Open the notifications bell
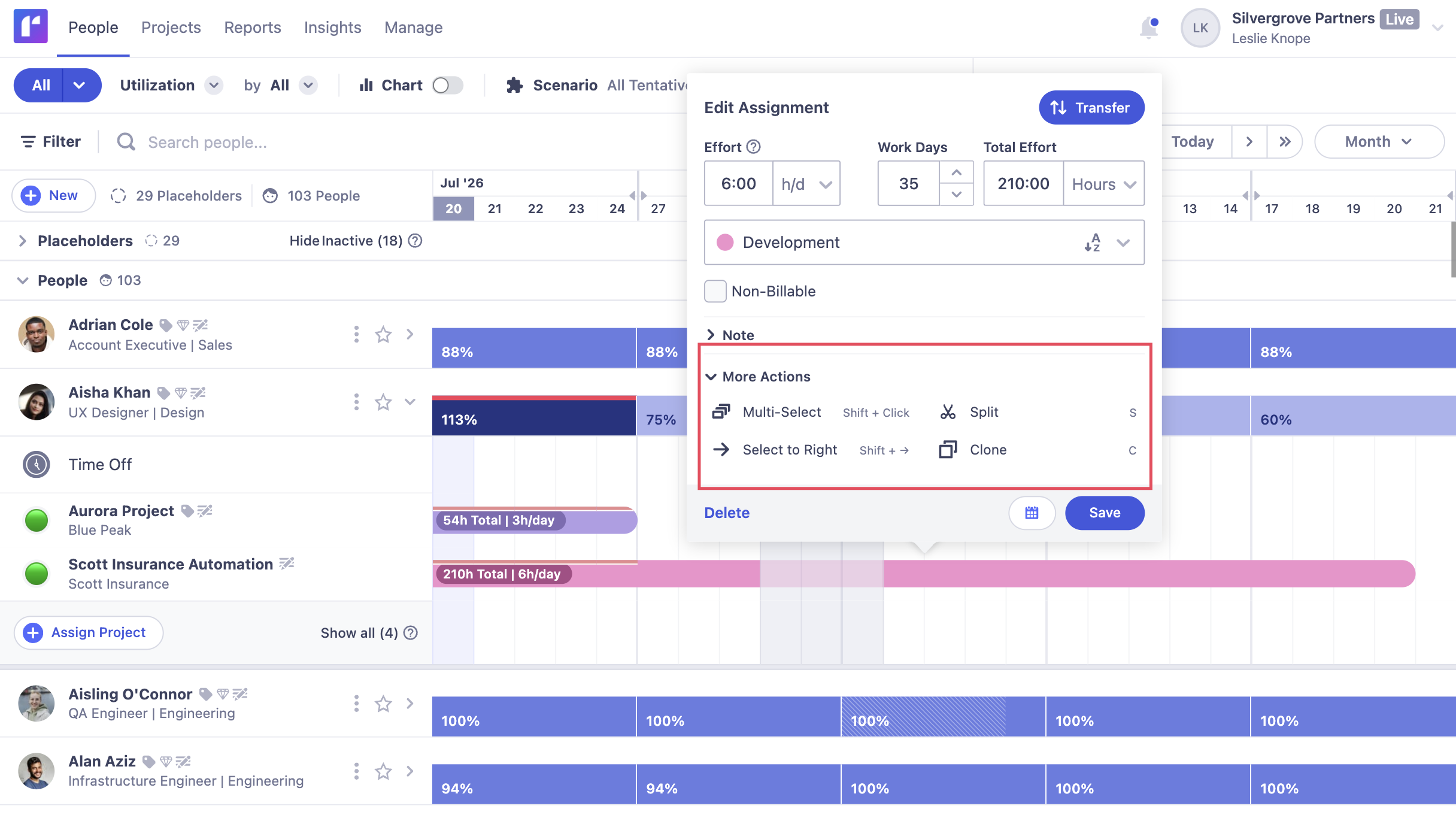1456x818 pixels. 1149,28
